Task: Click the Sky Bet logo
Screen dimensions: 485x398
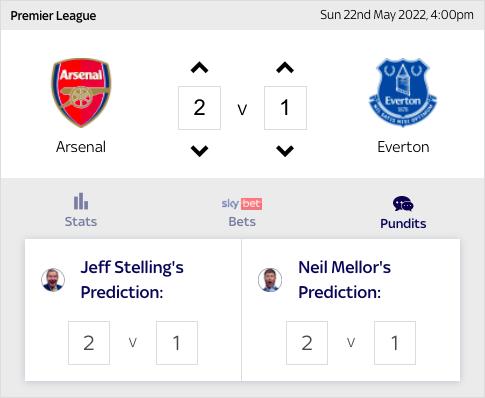Action: pyautogui.click(x=242, y=203)
